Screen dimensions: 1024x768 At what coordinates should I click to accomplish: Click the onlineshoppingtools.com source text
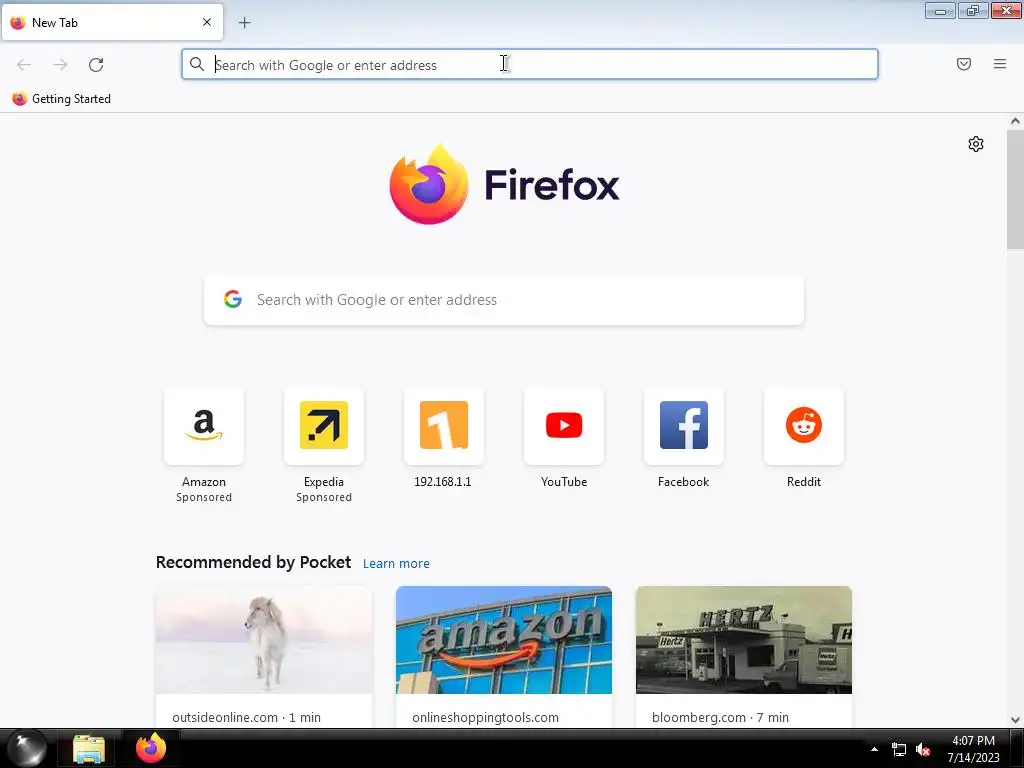(485, 717)
